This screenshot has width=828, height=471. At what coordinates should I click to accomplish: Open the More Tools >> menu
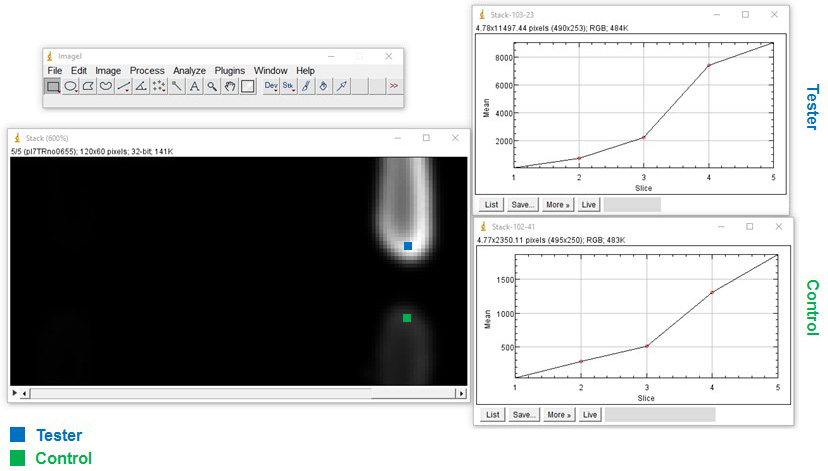point(394,86)
